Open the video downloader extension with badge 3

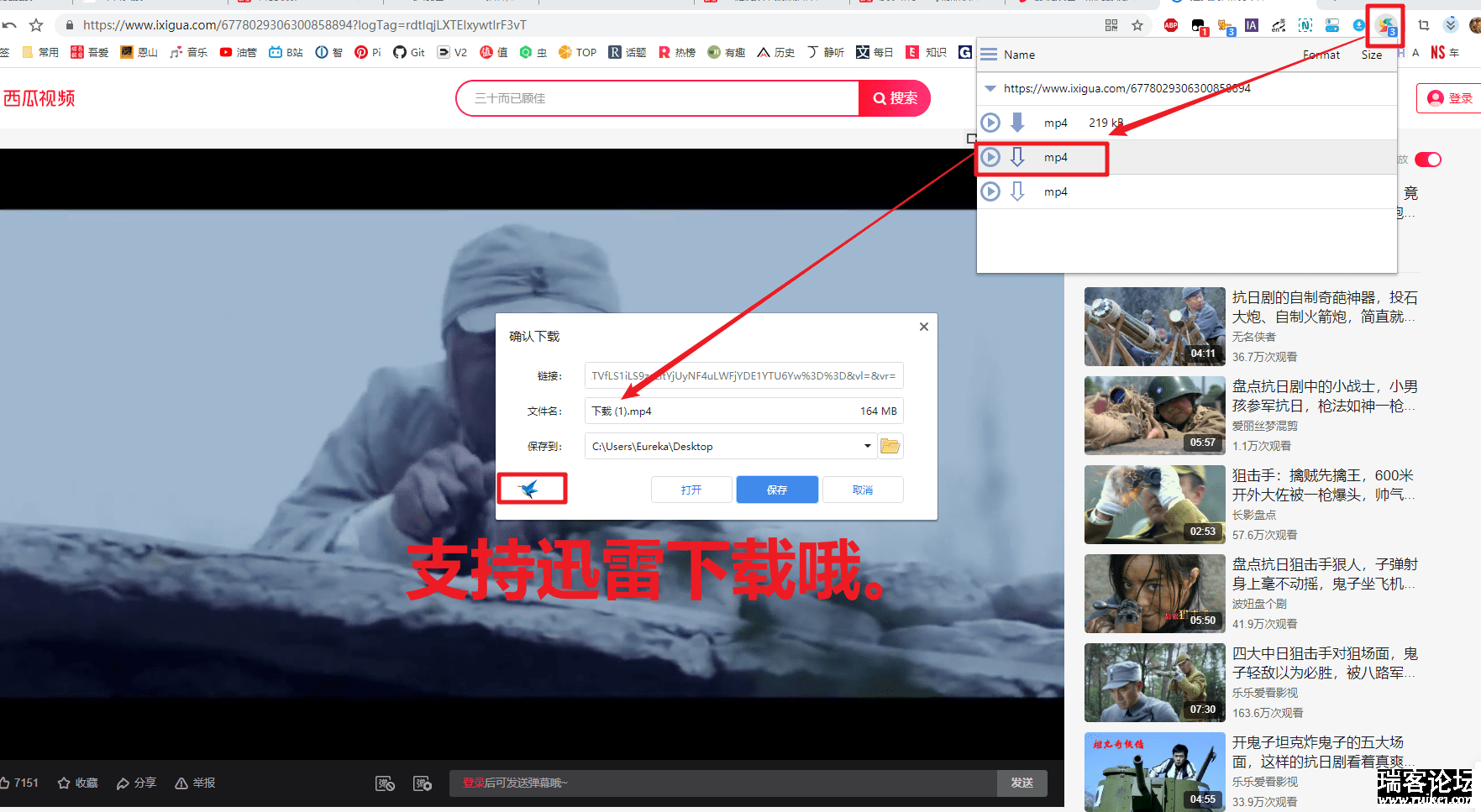click(x=1386, y=25)
